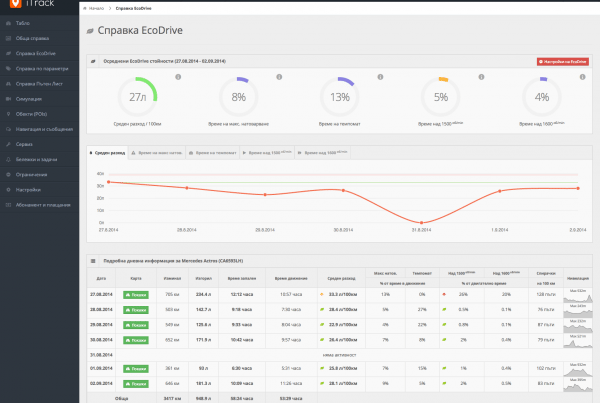
Task: Click the Абонамент и плащания icon
Action: point(8,205)
